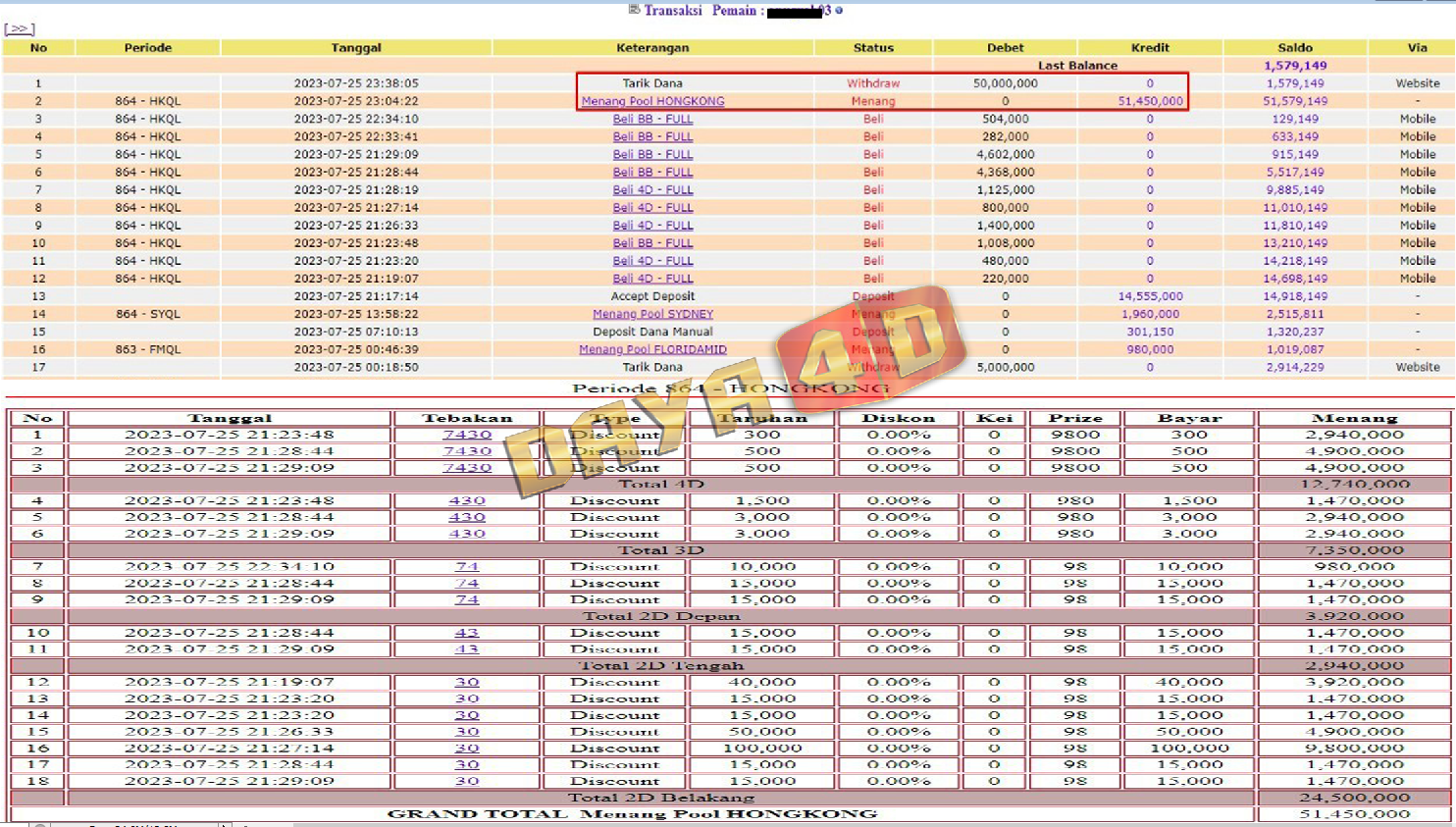Open the Menang Pool HONGKONG link
Viewport: 1456px width, 827px height.
click(652, 101)
